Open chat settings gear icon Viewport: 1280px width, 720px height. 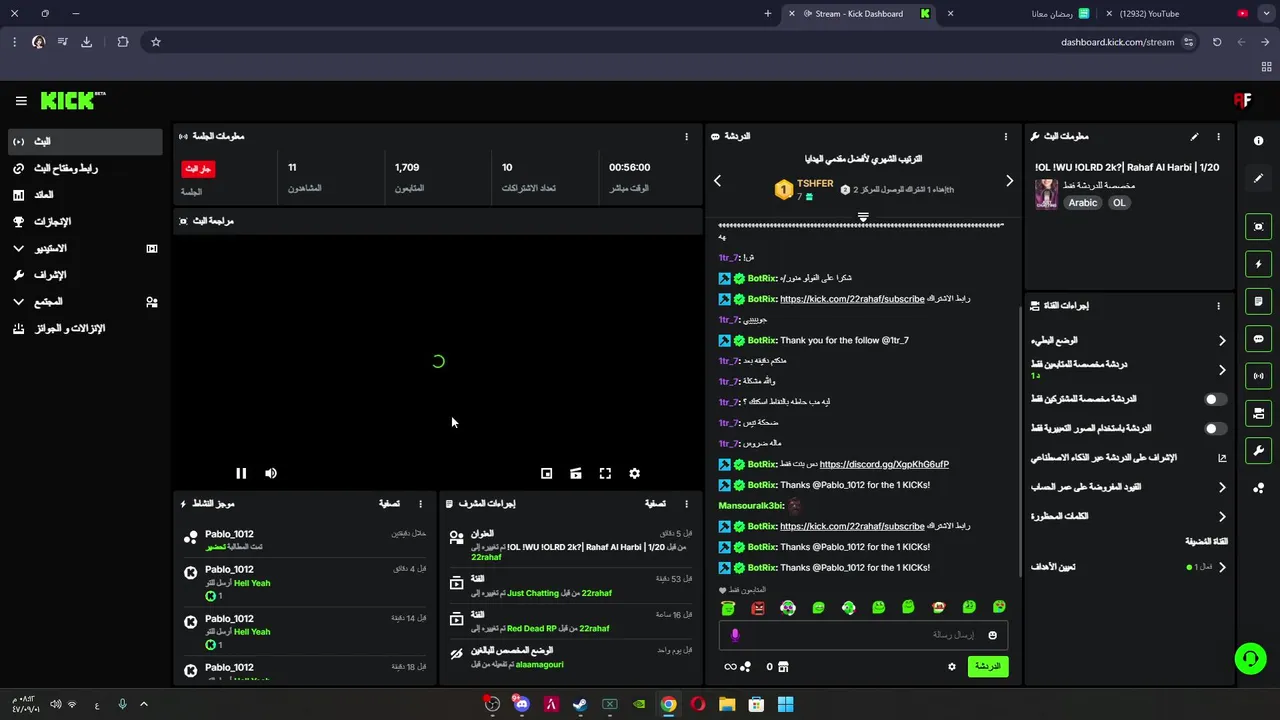[952, 667]
